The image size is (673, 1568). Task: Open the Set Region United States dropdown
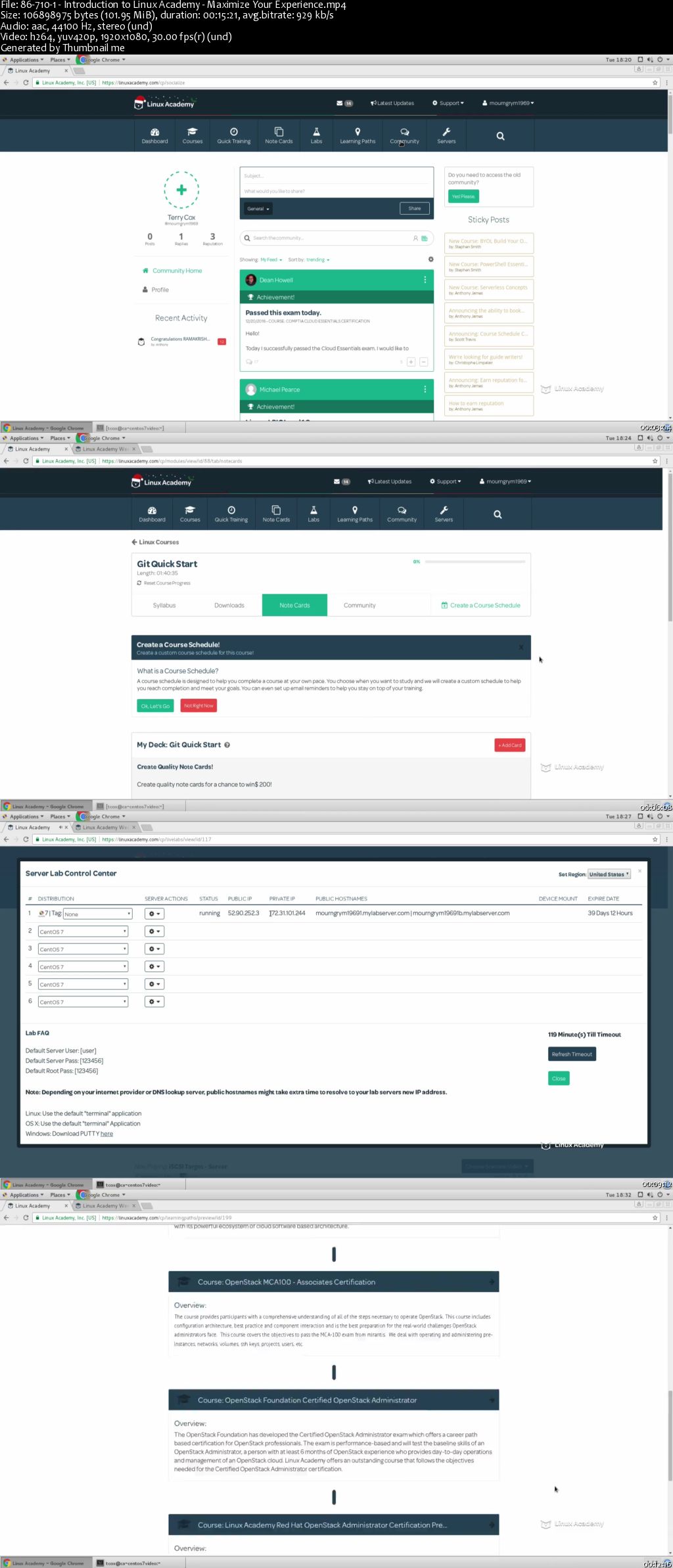(x=609, y=874)
